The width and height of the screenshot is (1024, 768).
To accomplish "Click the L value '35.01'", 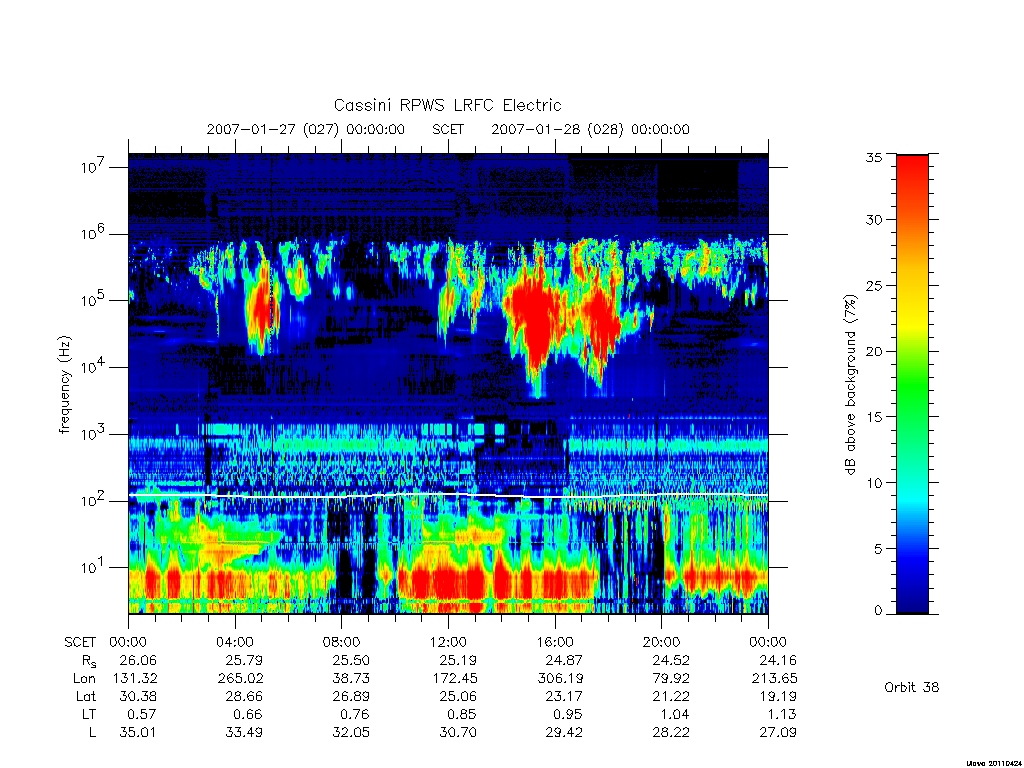I will (x=138, y=733).
